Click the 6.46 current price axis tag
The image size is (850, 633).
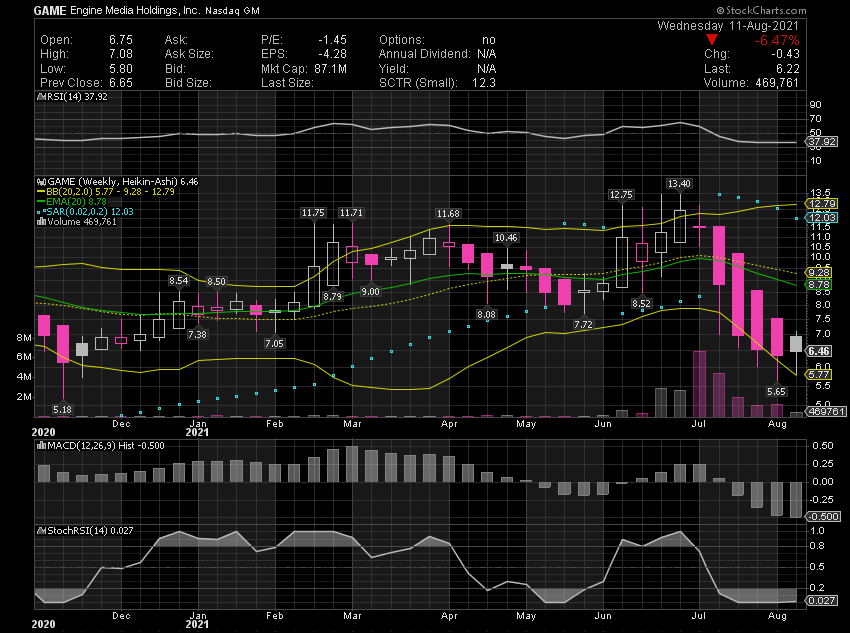pos(819,351)
